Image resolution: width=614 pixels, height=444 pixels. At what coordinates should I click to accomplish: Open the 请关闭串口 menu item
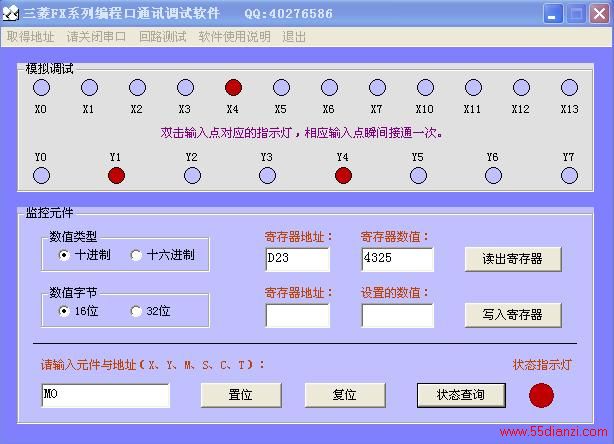click(96, 37)
